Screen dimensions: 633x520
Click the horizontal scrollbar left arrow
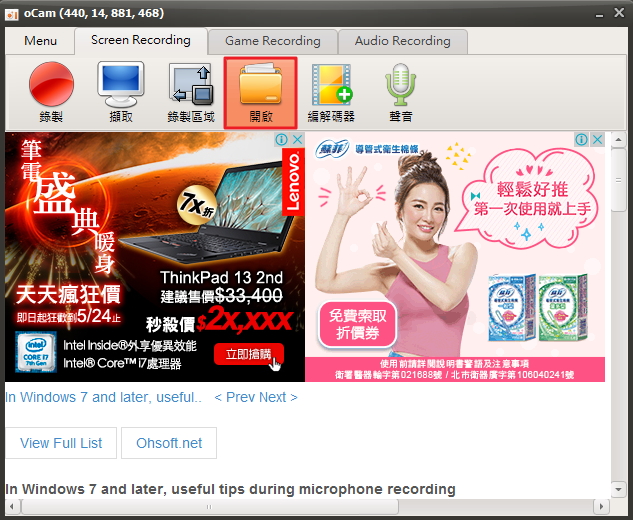tap(12, 506)
